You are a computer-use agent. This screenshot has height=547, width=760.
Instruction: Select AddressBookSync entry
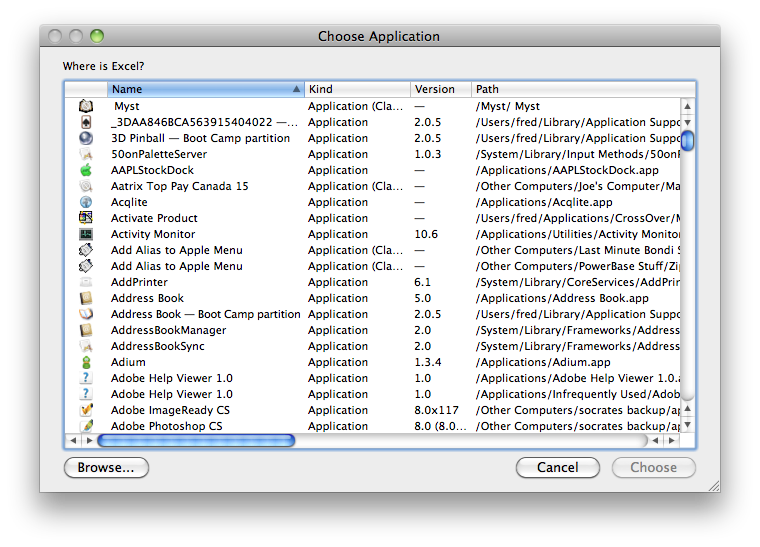tap(158, 346)
